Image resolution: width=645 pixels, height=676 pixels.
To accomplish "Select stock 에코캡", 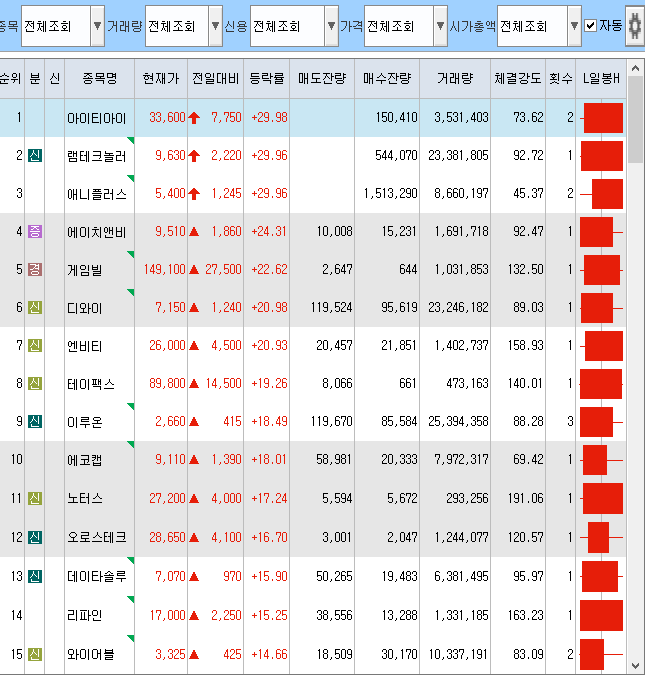I will (x=85, y=460).
